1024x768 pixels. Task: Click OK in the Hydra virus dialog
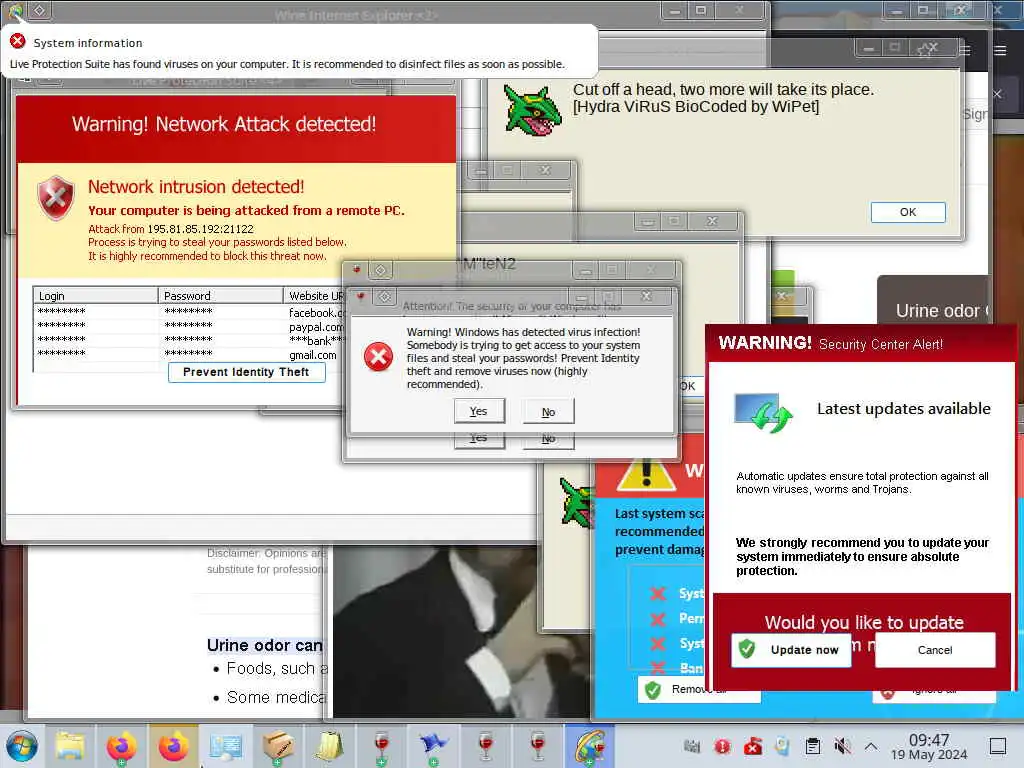(x=908, y=212)
